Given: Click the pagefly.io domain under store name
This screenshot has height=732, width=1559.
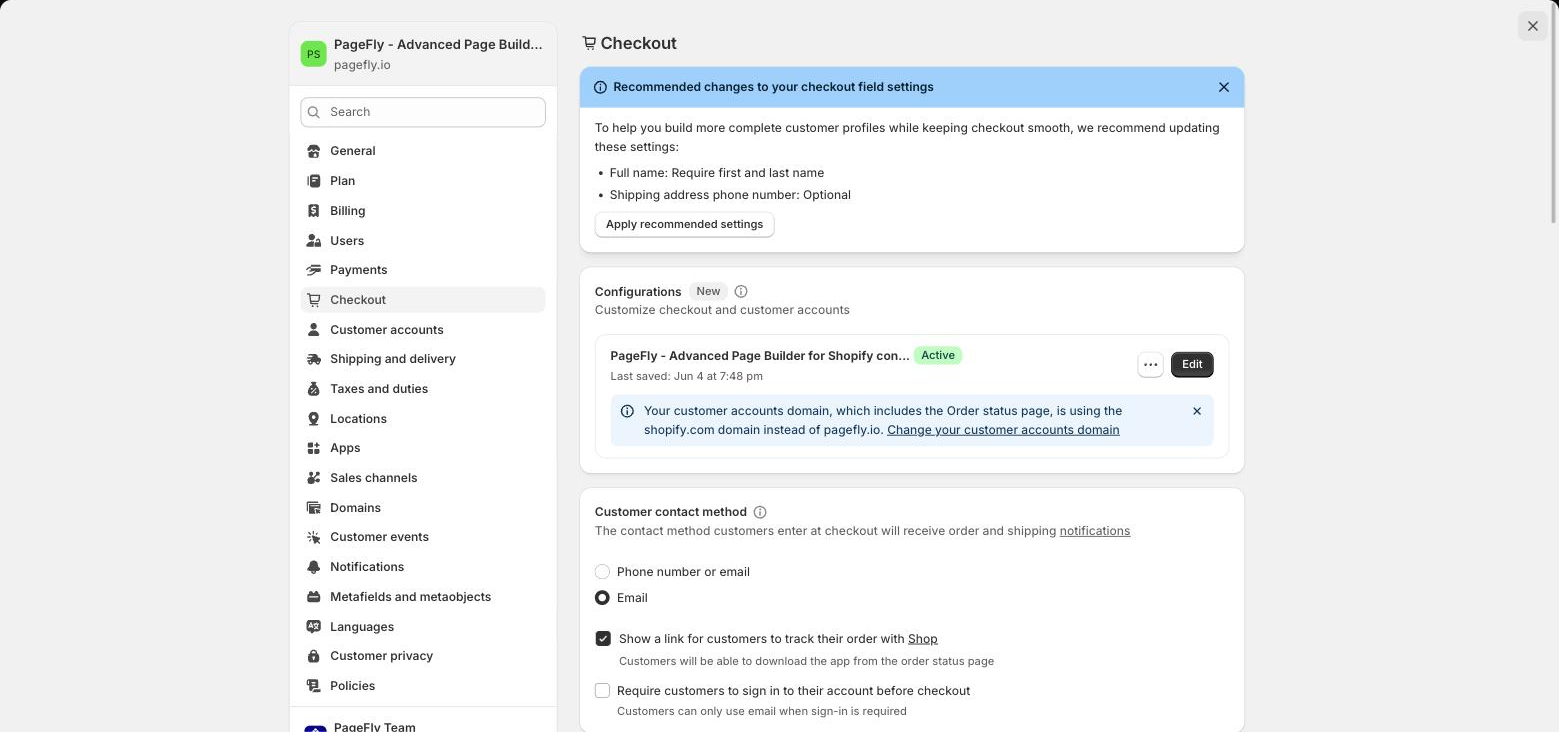Looking at the screenshot, I should pos(362,65).
